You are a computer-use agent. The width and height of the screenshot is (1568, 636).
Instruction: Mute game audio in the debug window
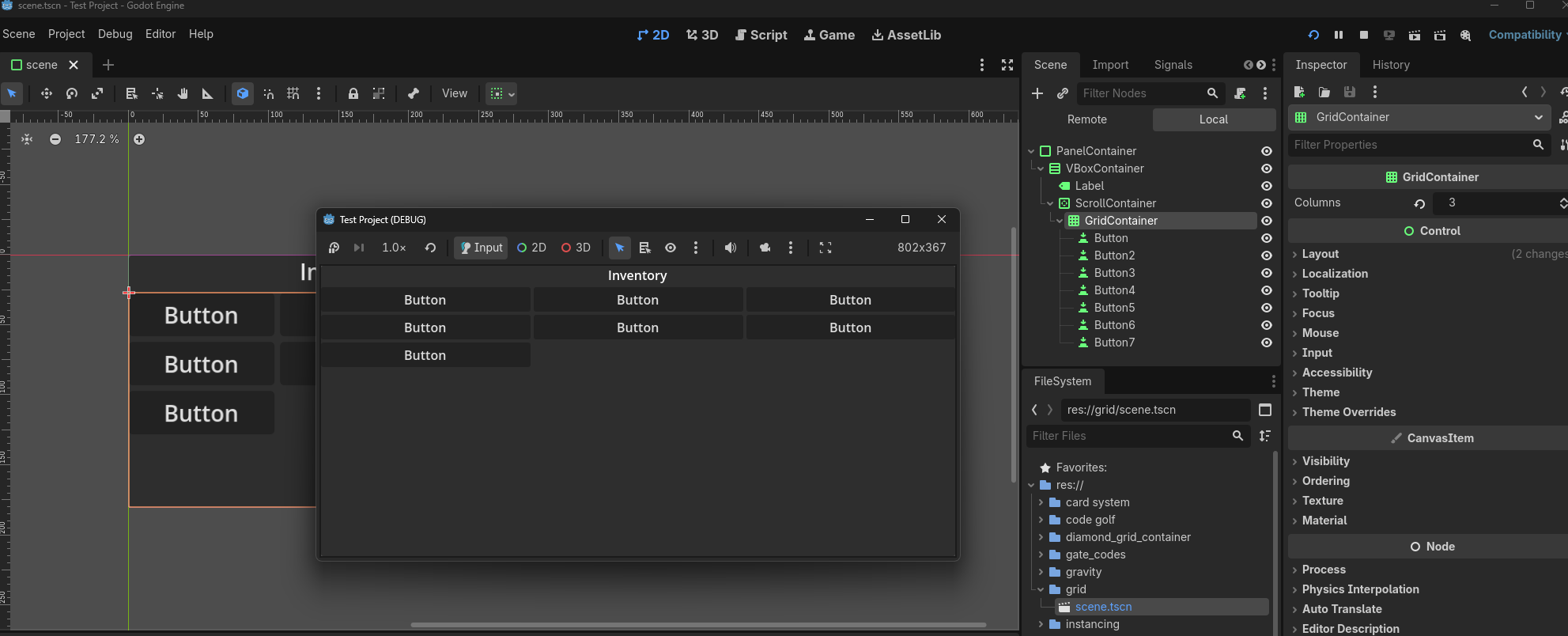click(x=731, y=248)
